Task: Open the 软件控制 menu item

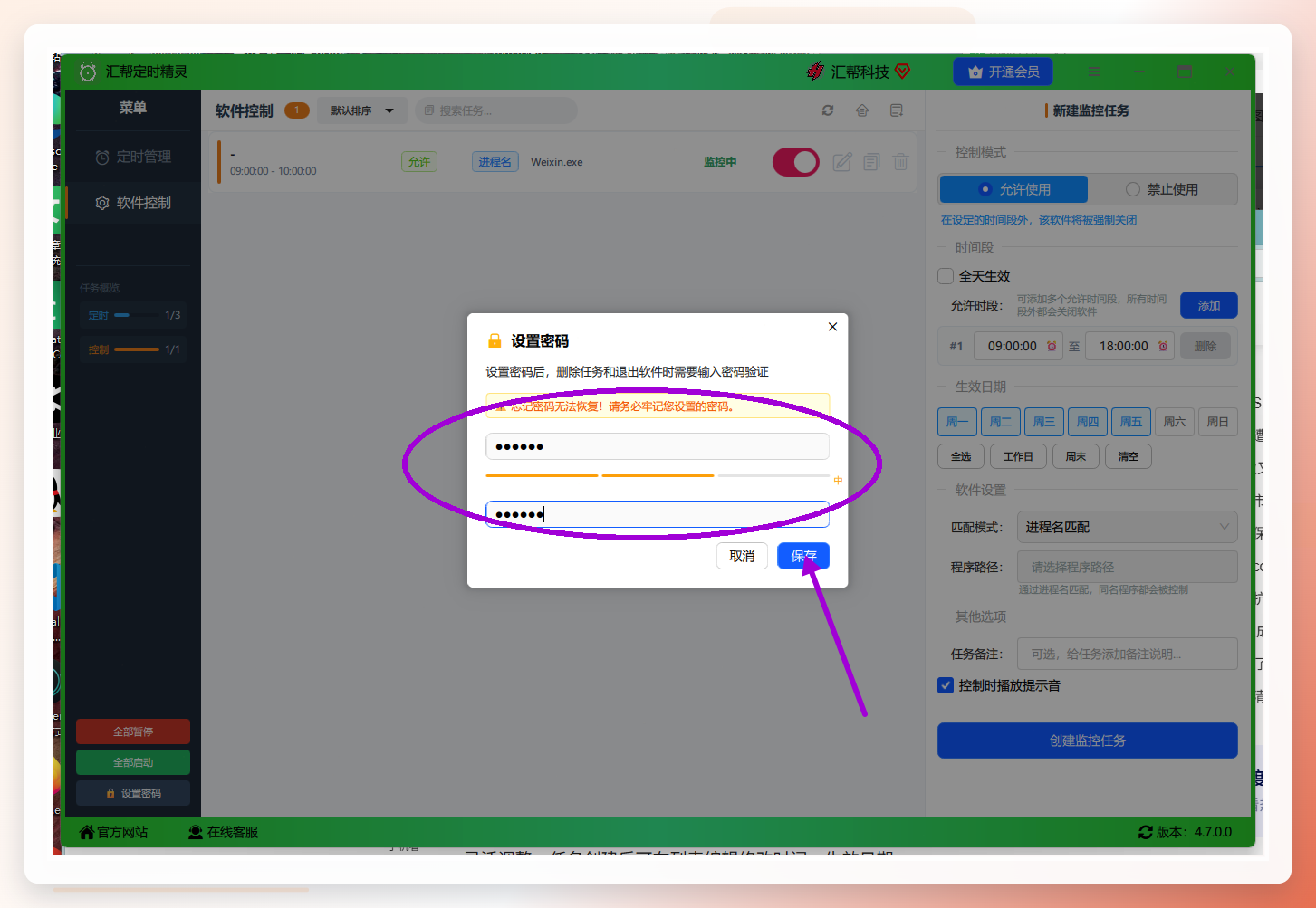Action: point(133,203)
